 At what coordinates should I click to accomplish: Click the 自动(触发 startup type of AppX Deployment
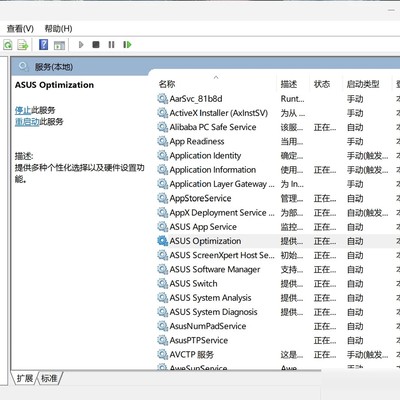[x=367, y=213]
